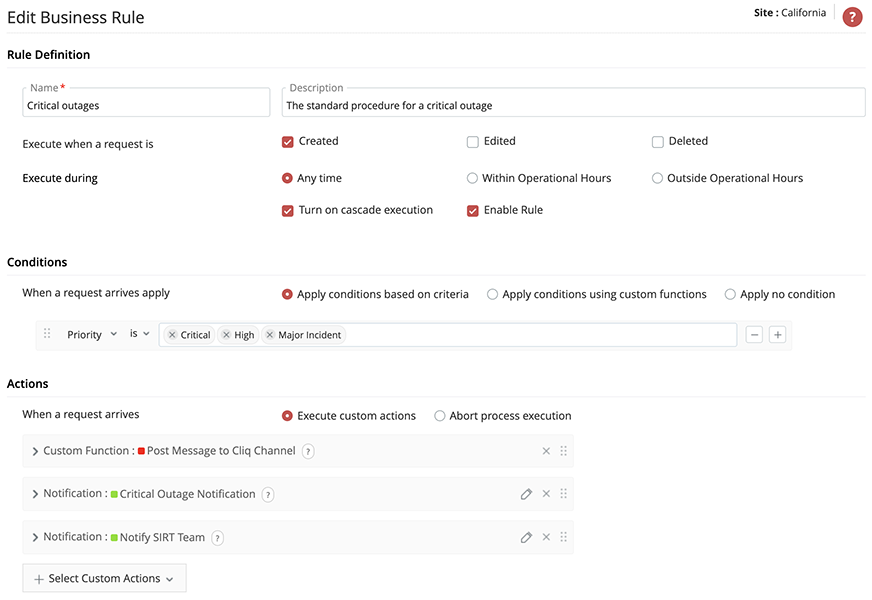This screenshot has height=600, width=872.
Task: Expand the Post Message to Cliq Channel action
Action: click(35, 451)
